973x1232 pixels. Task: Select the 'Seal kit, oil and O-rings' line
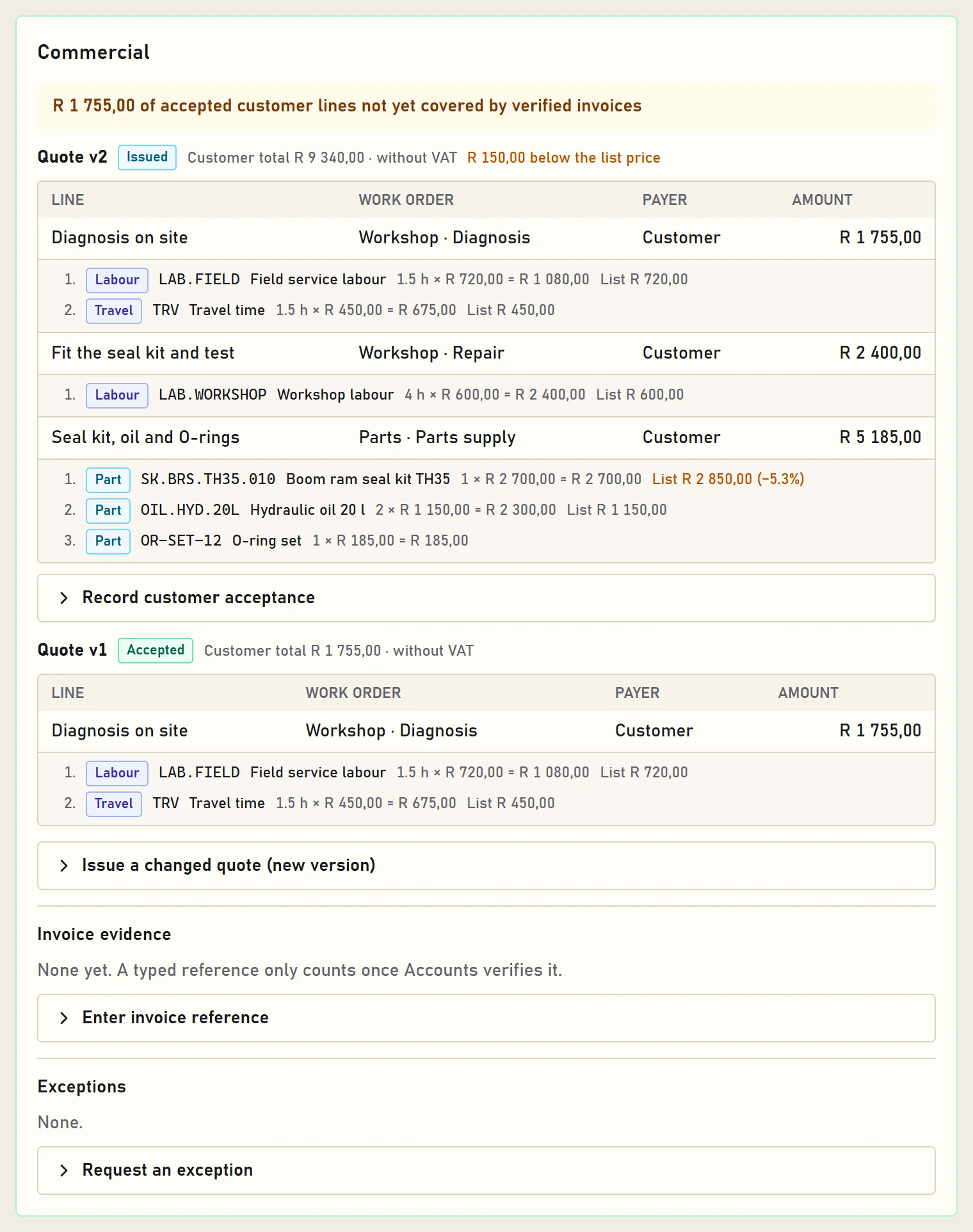pos(146,438)
